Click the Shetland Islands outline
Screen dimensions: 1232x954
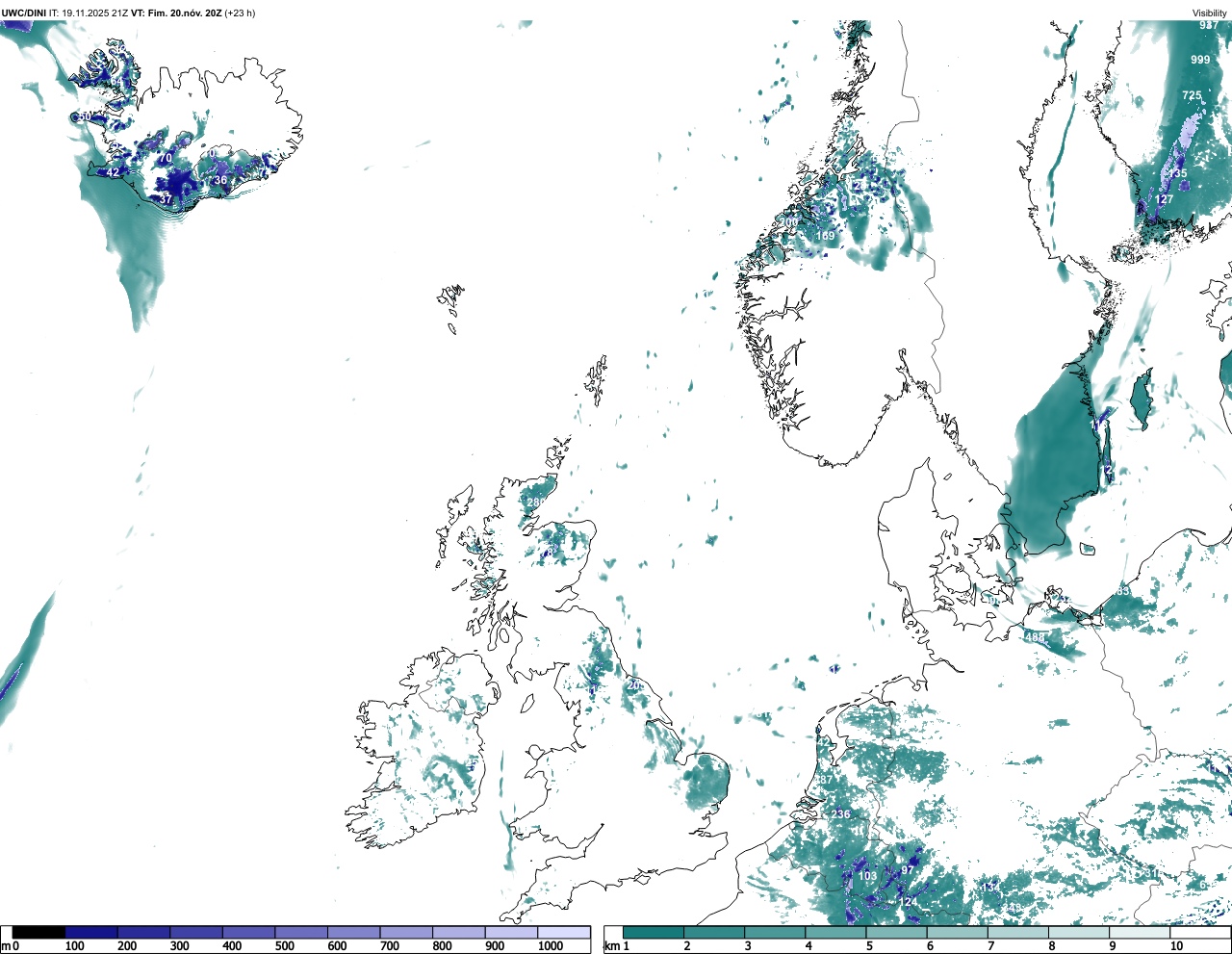click(x=597, y=379)
